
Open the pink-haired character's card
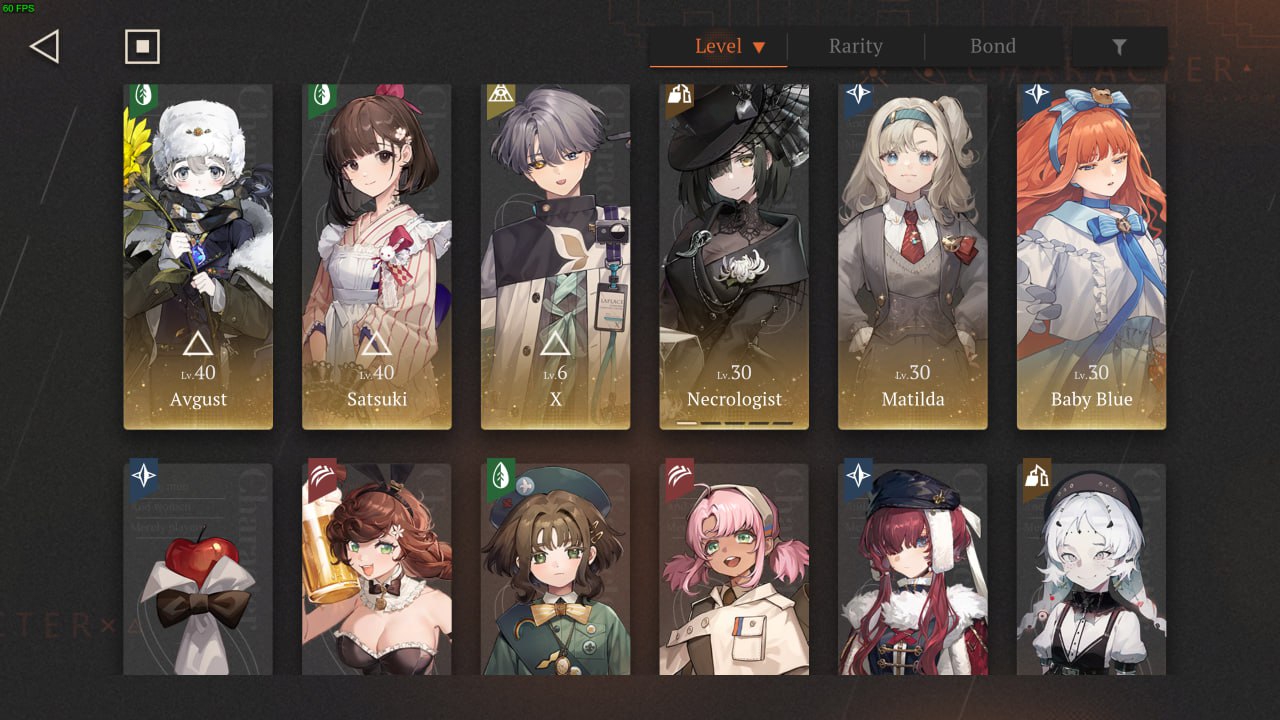coord(734,569)
